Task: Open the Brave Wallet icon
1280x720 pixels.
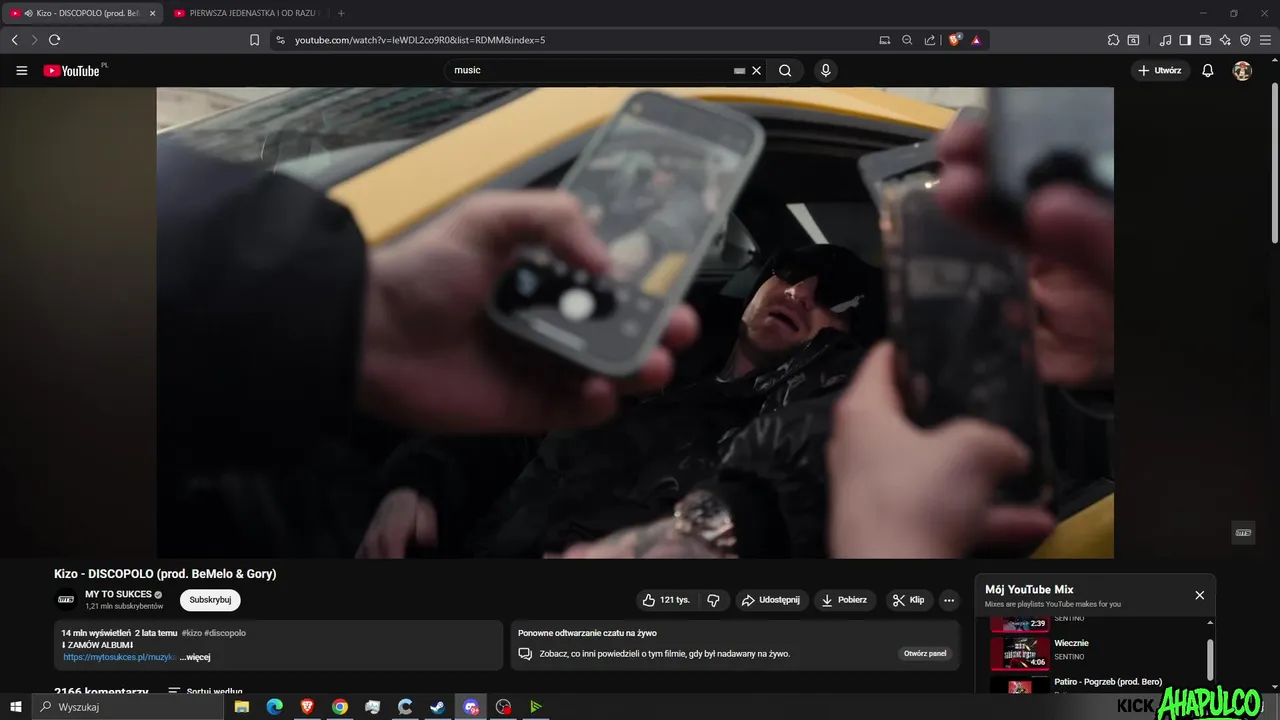Action: 1205,40
